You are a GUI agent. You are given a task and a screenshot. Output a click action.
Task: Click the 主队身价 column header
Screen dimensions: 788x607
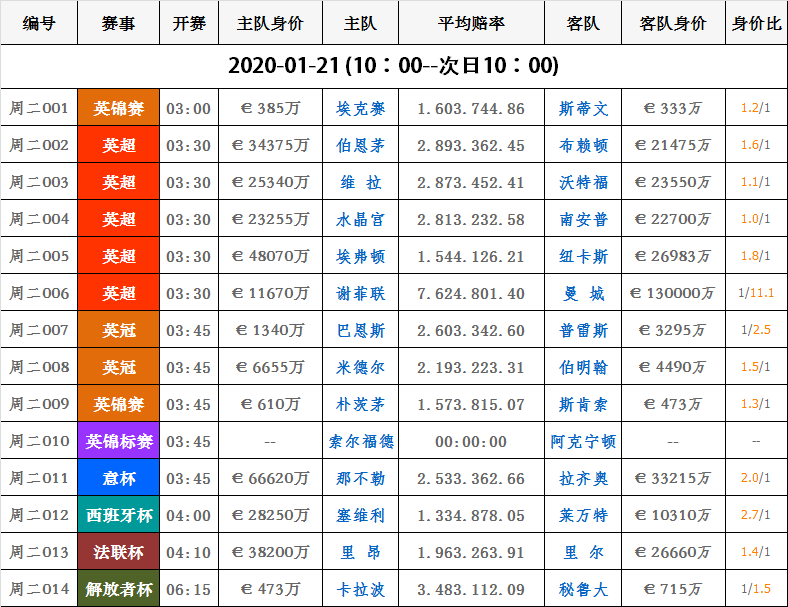[270, 23]
